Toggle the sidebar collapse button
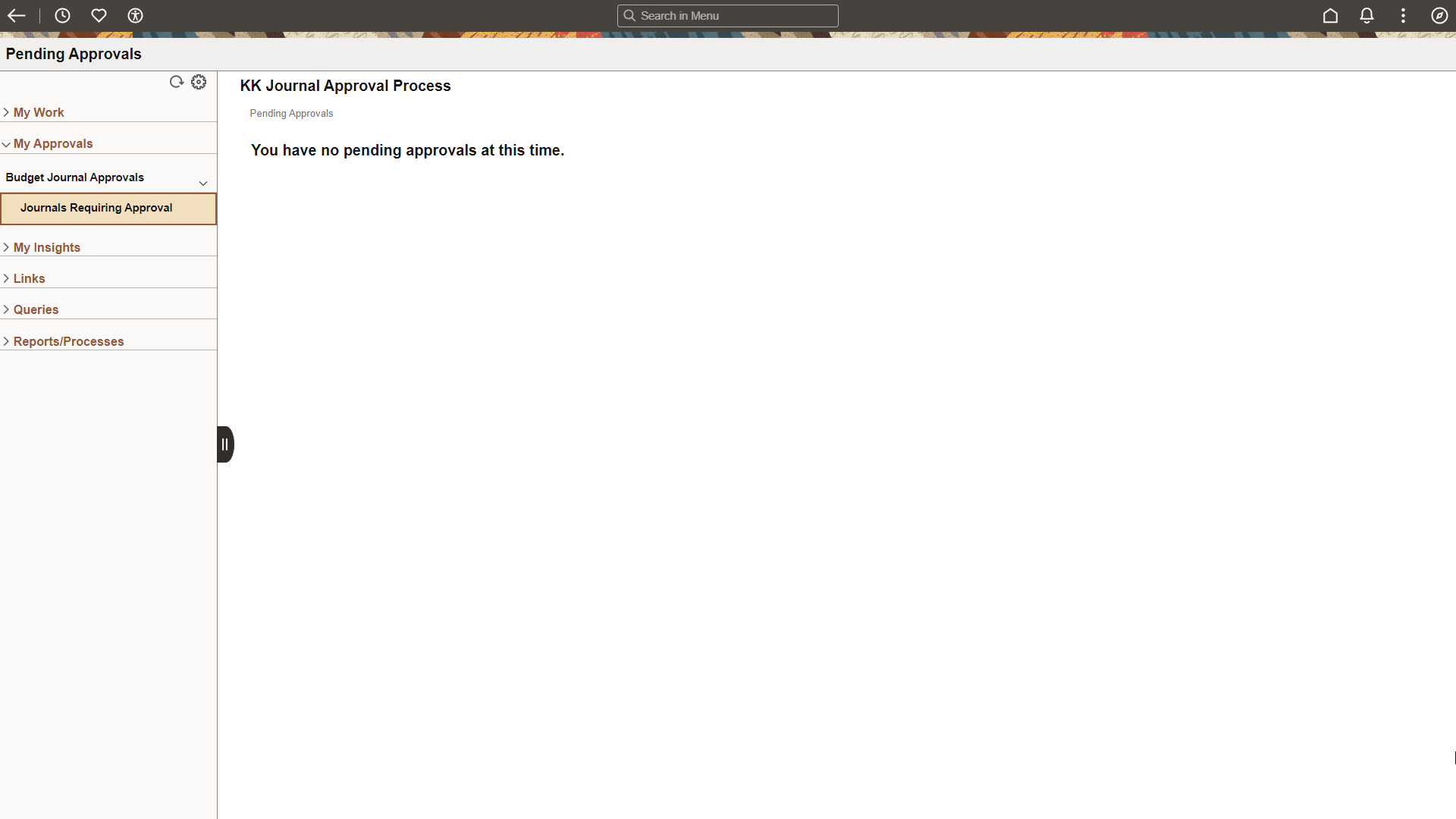The width and height of the screenshot is (1456, 819). (225, 444)
